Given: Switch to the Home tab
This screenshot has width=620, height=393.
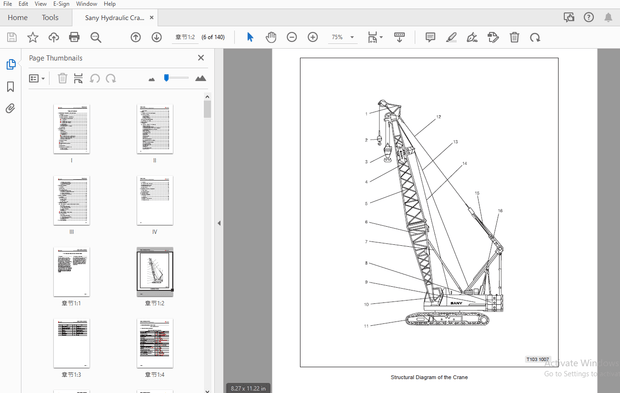Looking at the screenshot, I should click(x=17, y=17).
